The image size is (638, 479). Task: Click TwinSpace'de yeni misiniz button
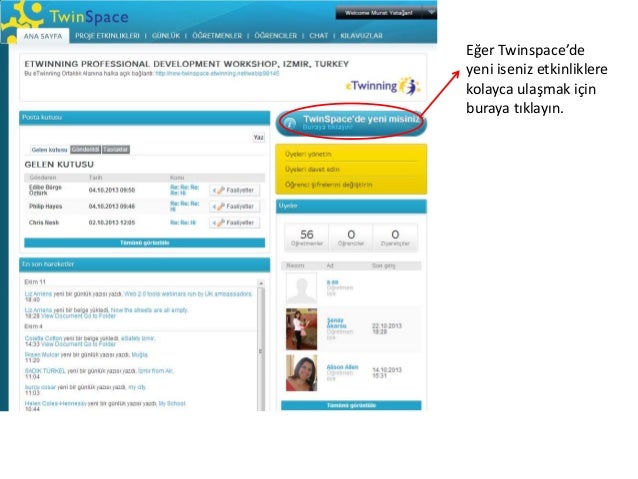coord(351,122)
